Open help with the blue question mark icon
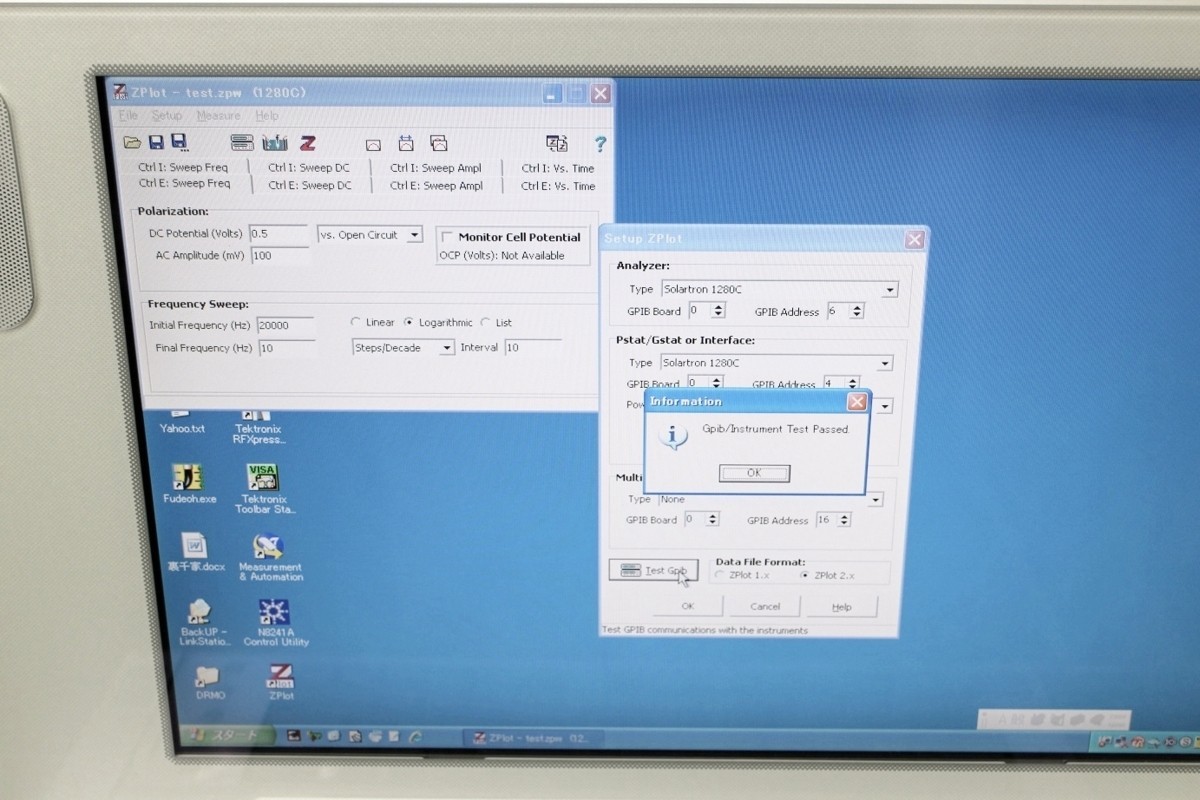This screenshot has height=800, width=1200. tap(600, 144)
